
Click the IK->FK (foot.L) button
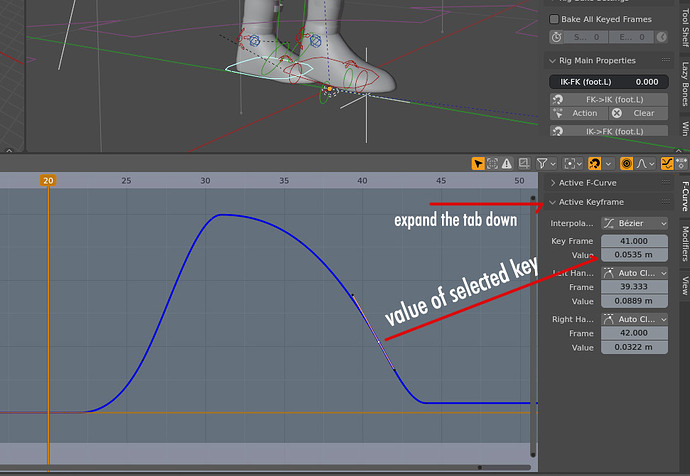(x=609, y=131)
